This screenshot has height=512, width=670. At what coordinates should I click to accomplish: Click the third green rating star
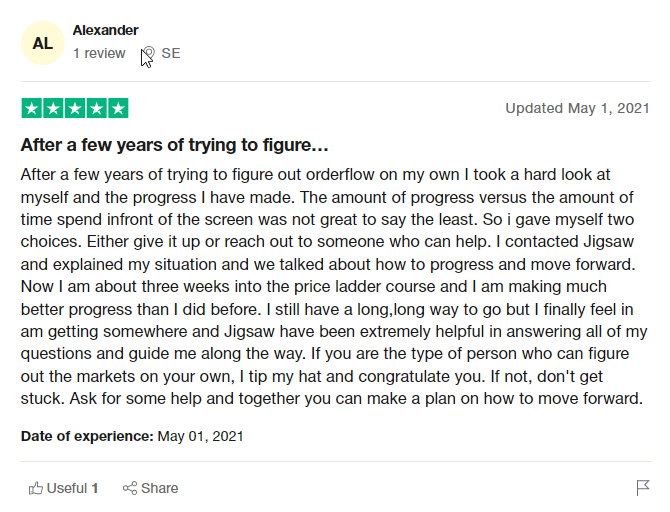(x=75, y=108)
